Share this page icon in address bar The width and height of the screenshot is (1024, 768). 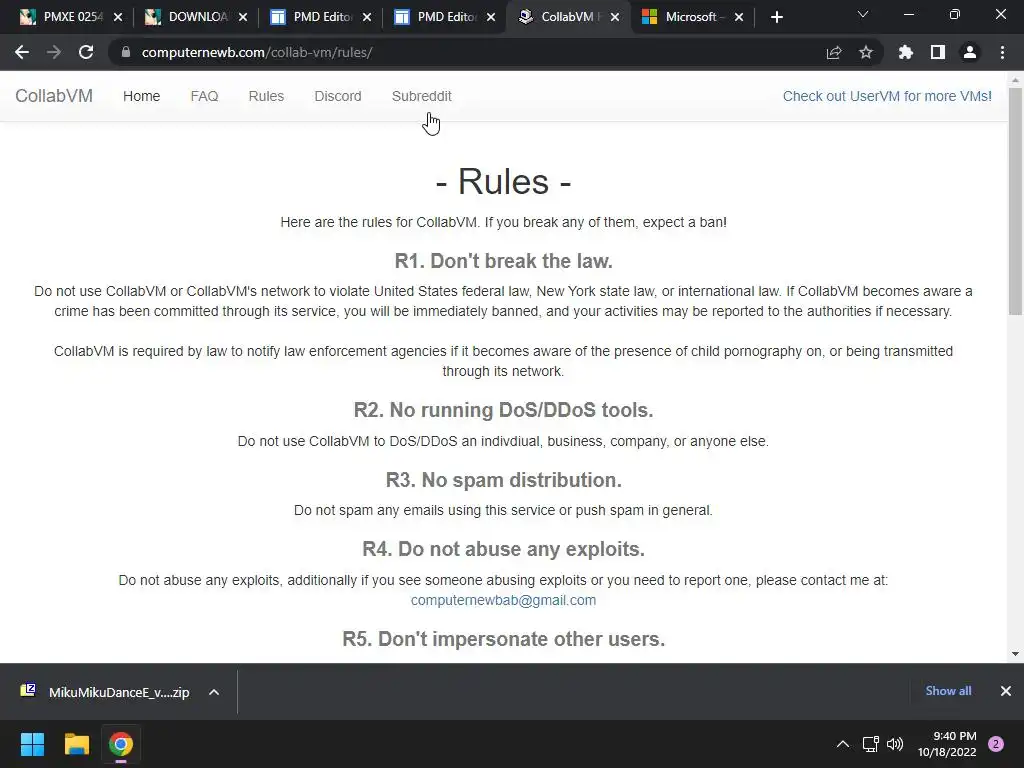click(x=834, y=52)
